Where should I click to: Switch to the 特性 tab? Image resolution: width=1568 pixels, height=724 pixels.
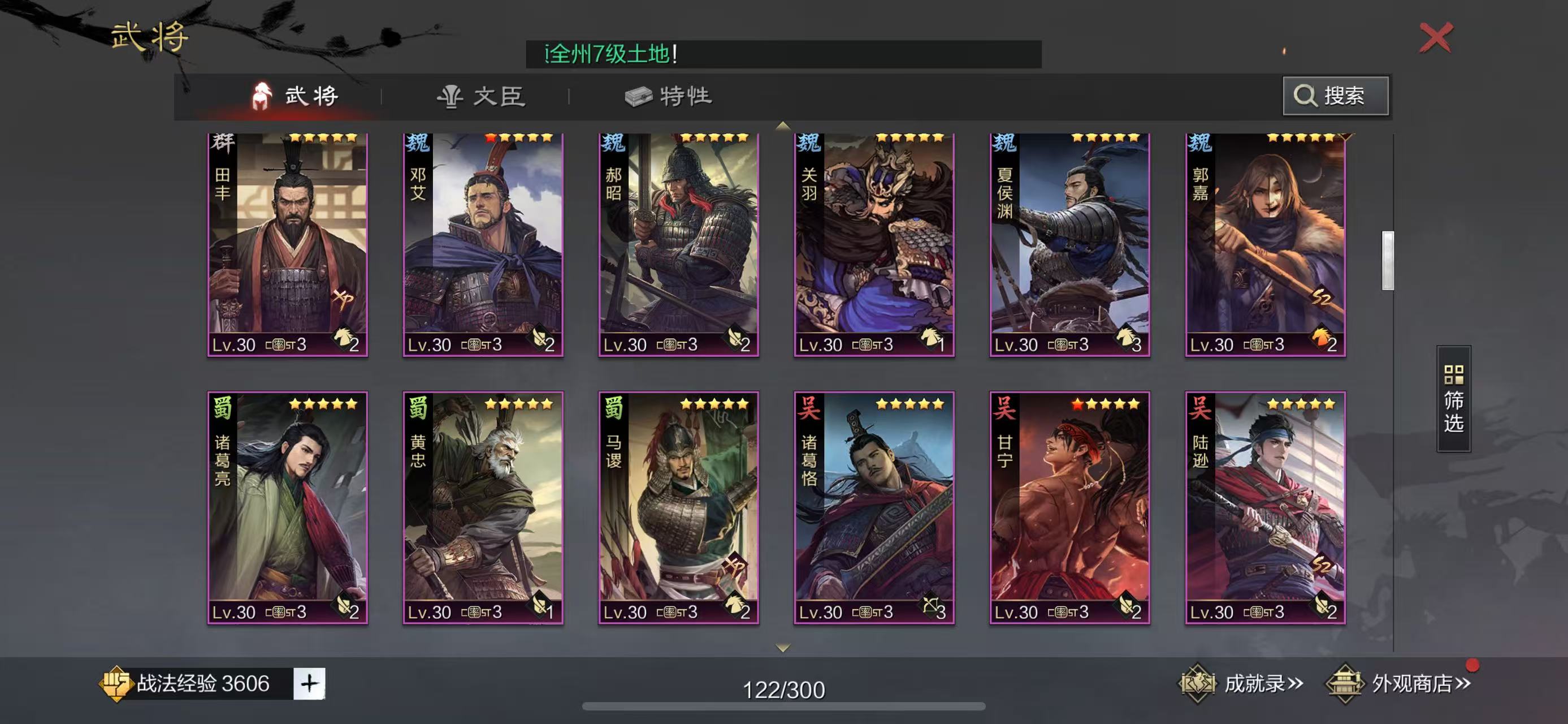coord(668,96)
